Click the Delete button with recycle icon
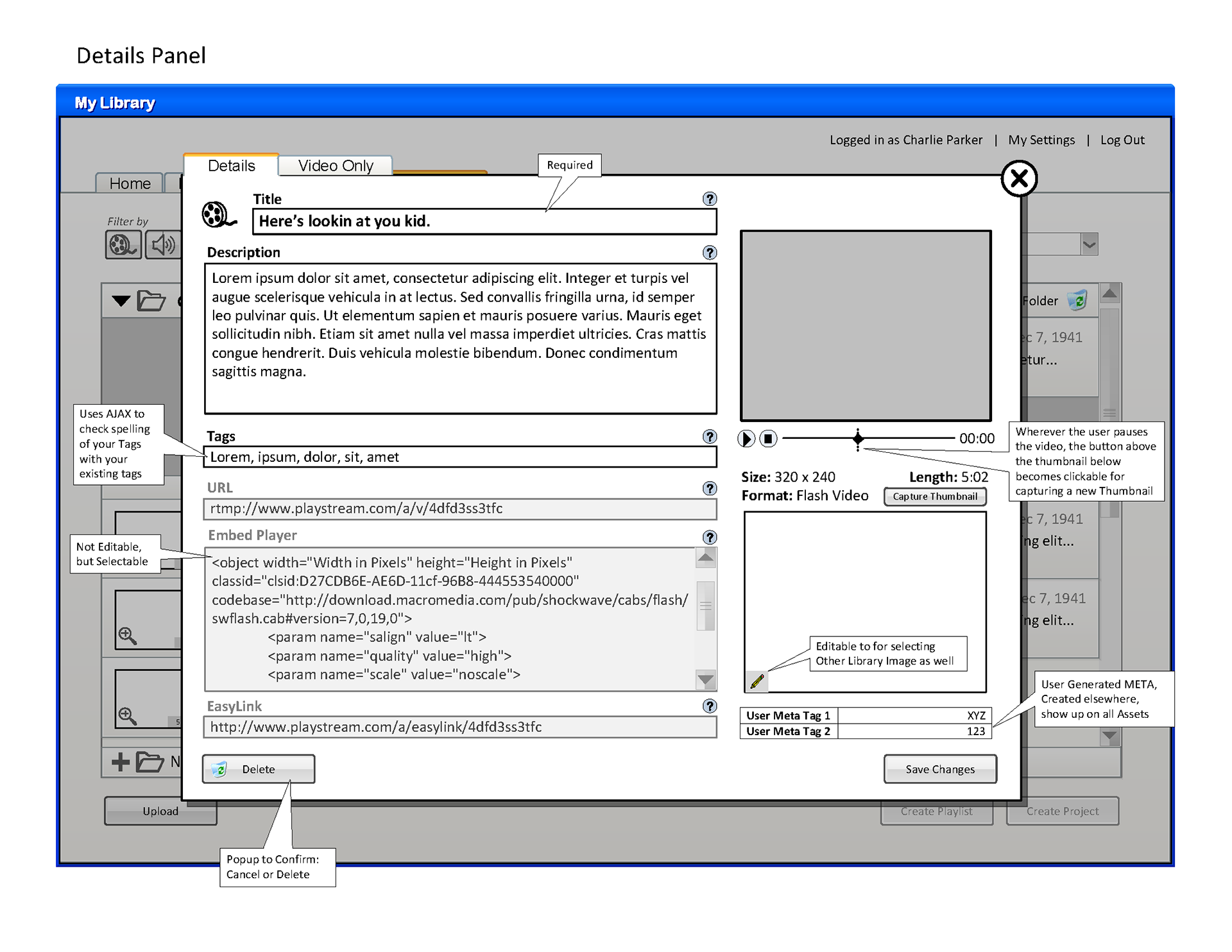Image resolution: width=1232 pixels, height=952 pixels. click(258, 769)
